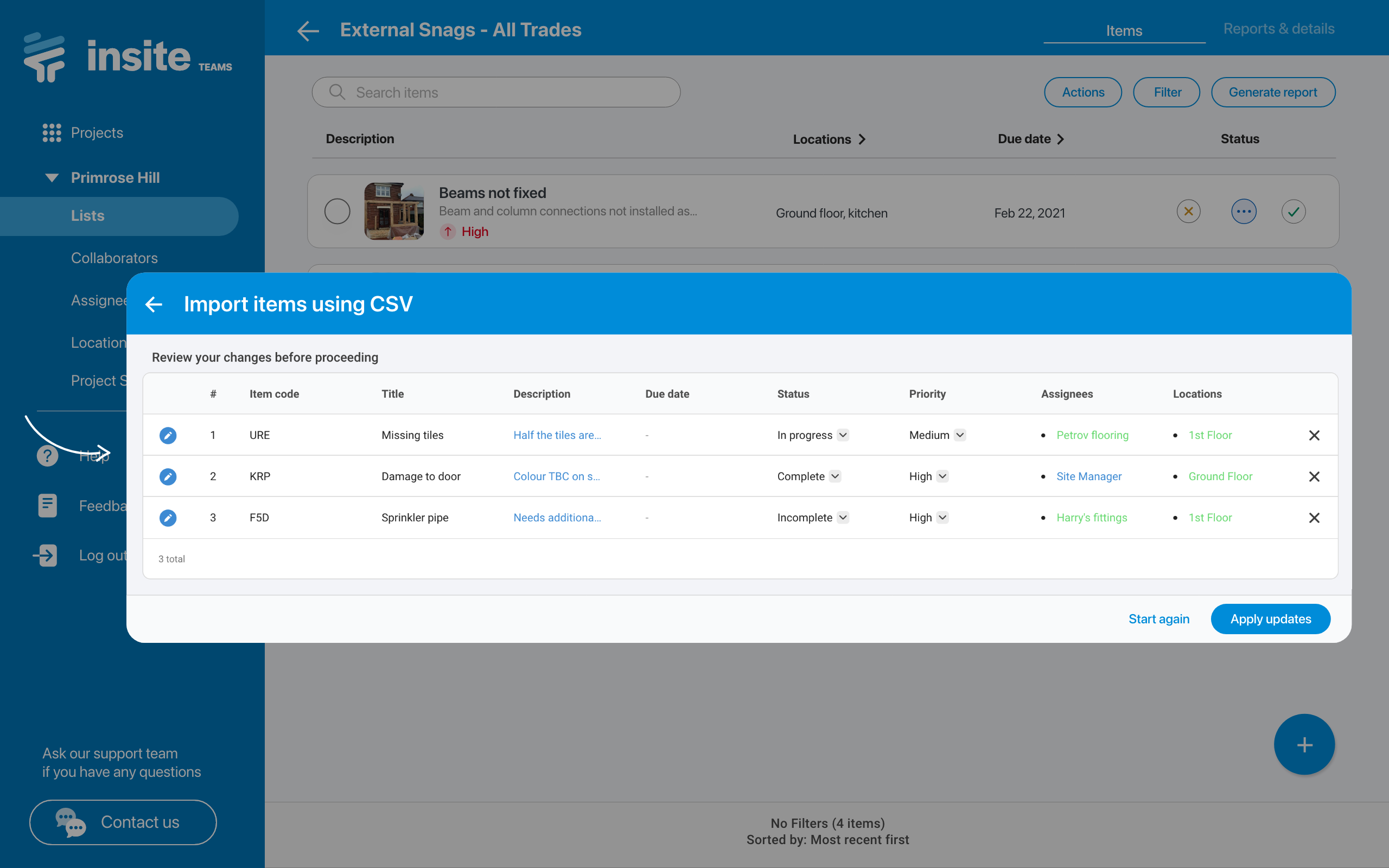This screenshot has width=1389, height=868.
Task: Open the Beams not fixed photo thumbnail
Action: click(x=394, y=211)
